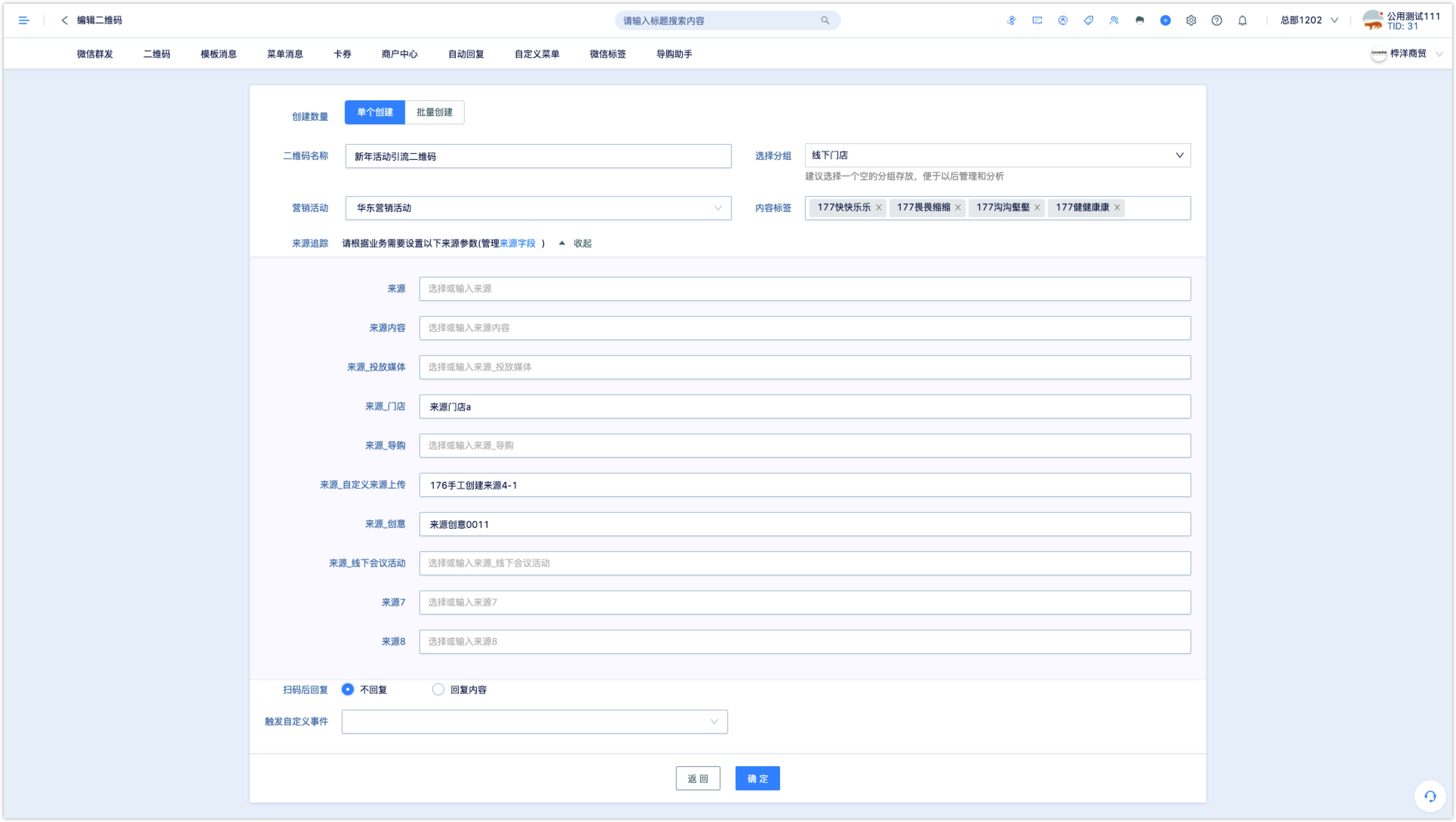Screen dimensions: 1456x822
Task: Open the 自动回复 menu
Action: click(x=466, y=54)
